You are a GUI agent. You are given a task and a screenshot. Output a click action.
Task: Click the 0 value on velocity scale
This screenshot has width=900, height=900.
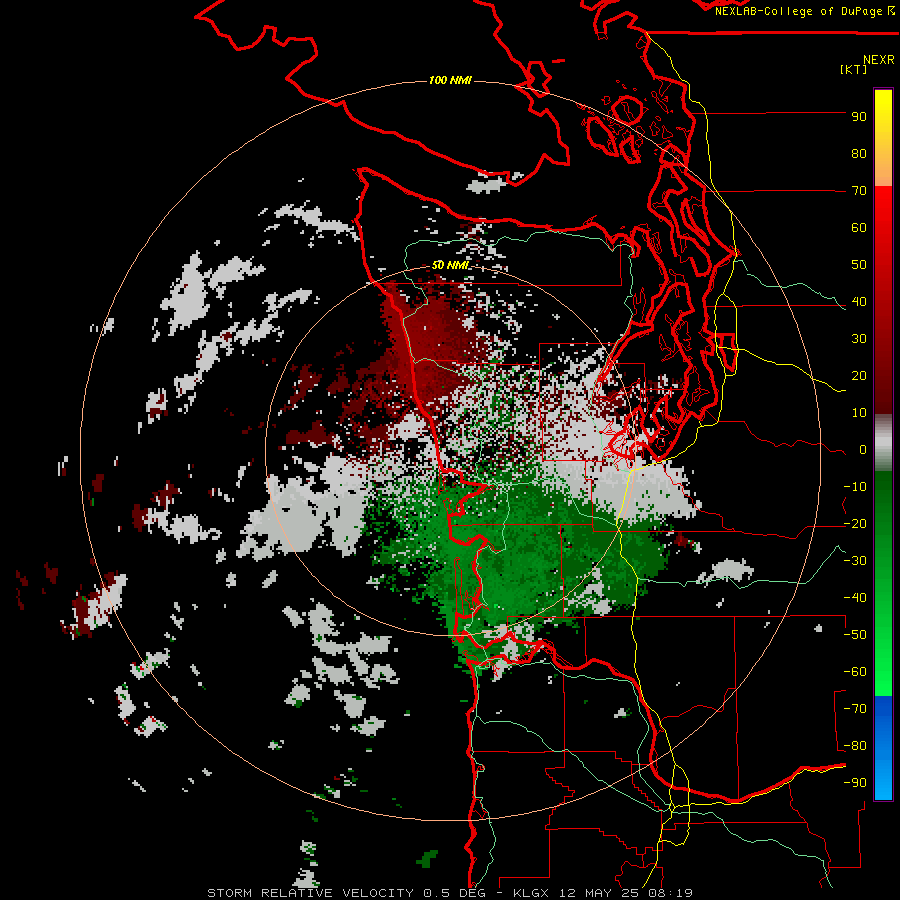(863, 449)
